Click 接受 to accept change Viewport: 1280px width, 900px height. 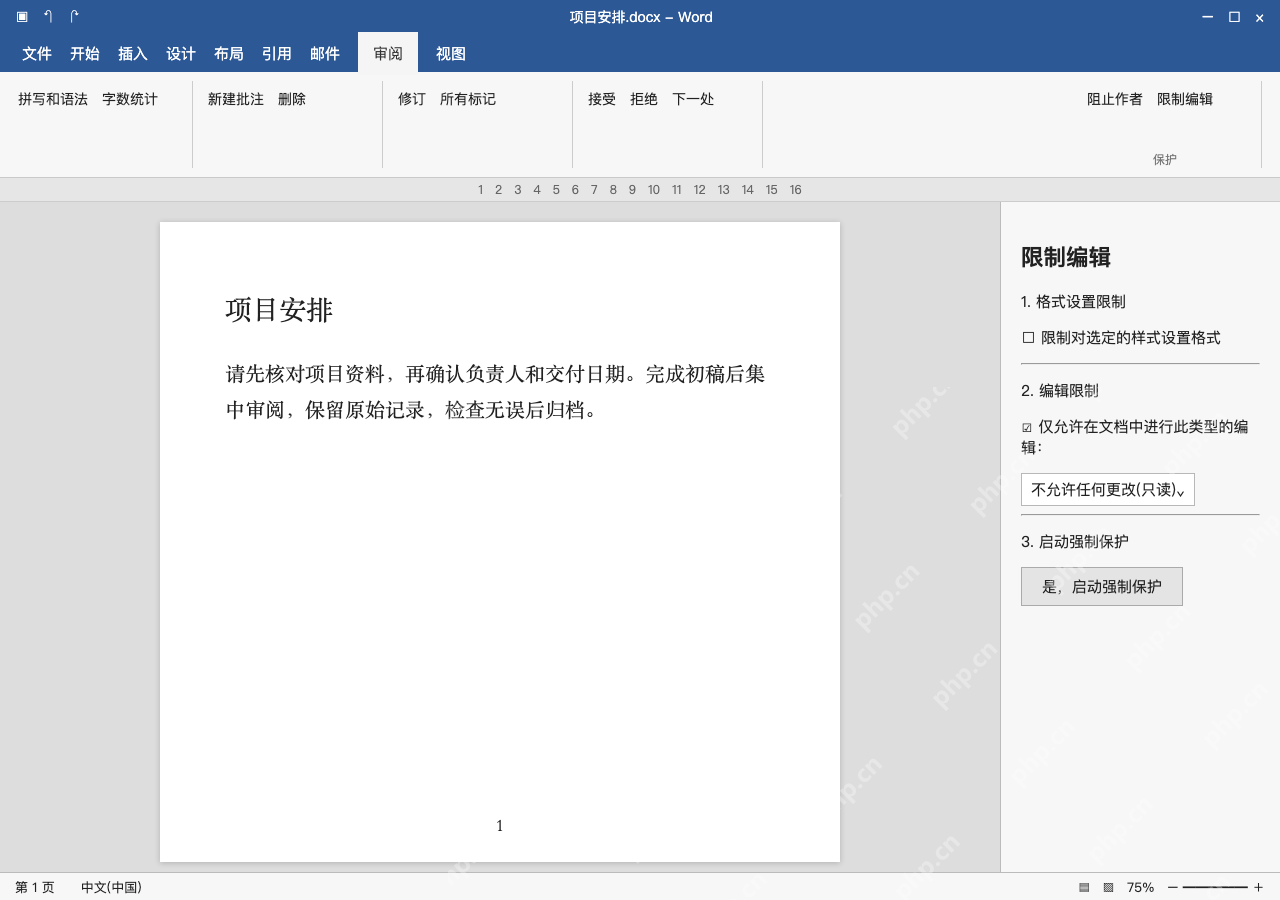click(602, 99)
